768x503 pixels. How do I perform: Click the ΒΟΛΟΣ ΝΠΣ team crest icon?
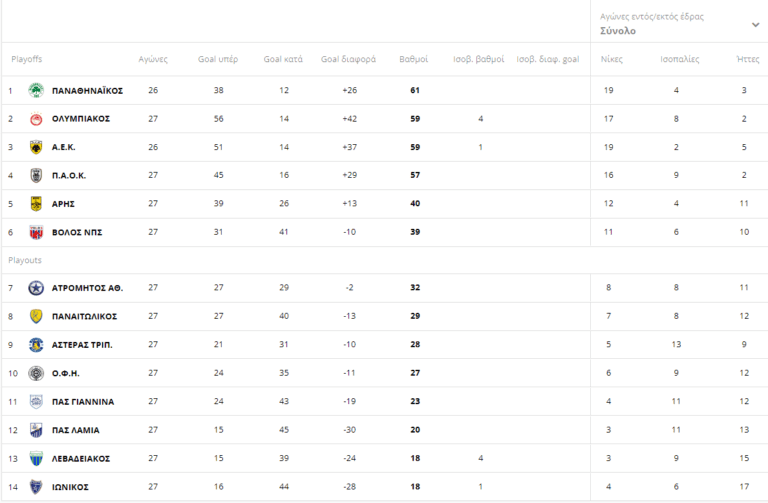36,232
